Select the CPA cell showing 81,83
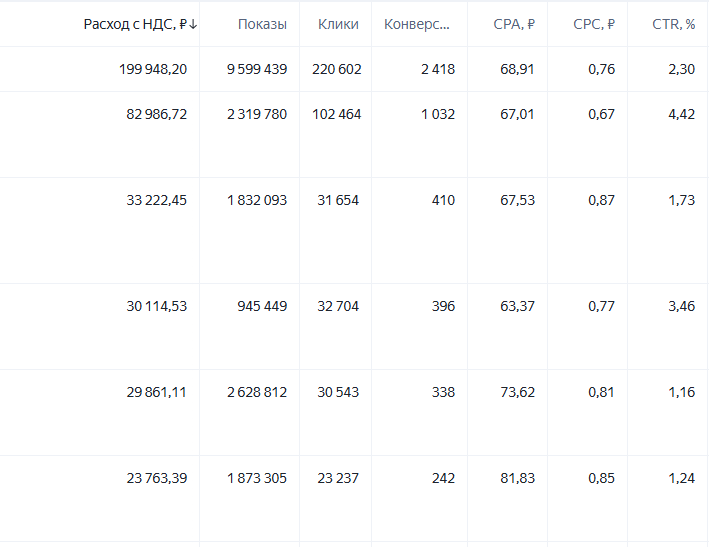 click(x=517, y=478)
